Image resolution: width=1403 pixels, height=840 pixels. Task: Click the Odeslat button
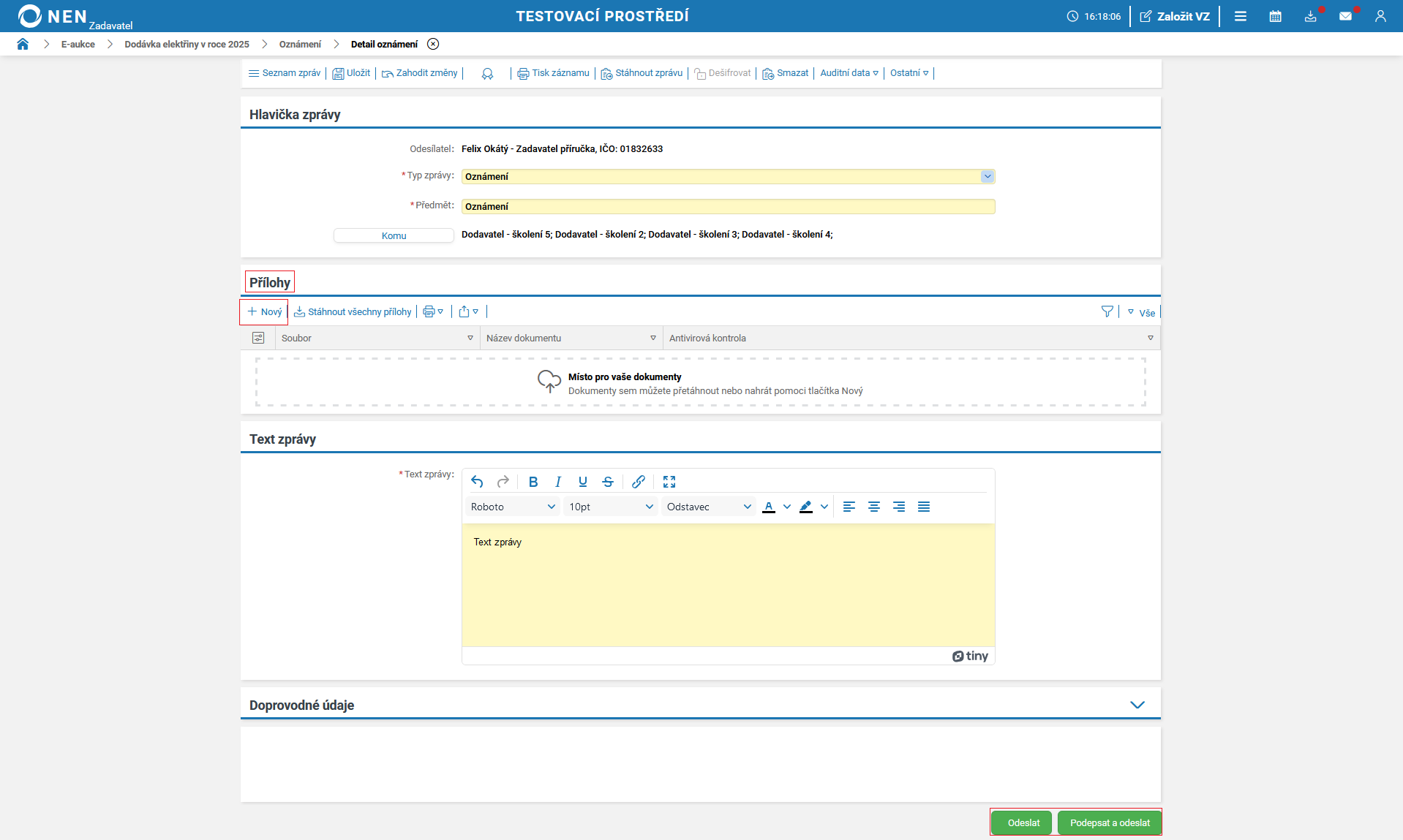1023,822
